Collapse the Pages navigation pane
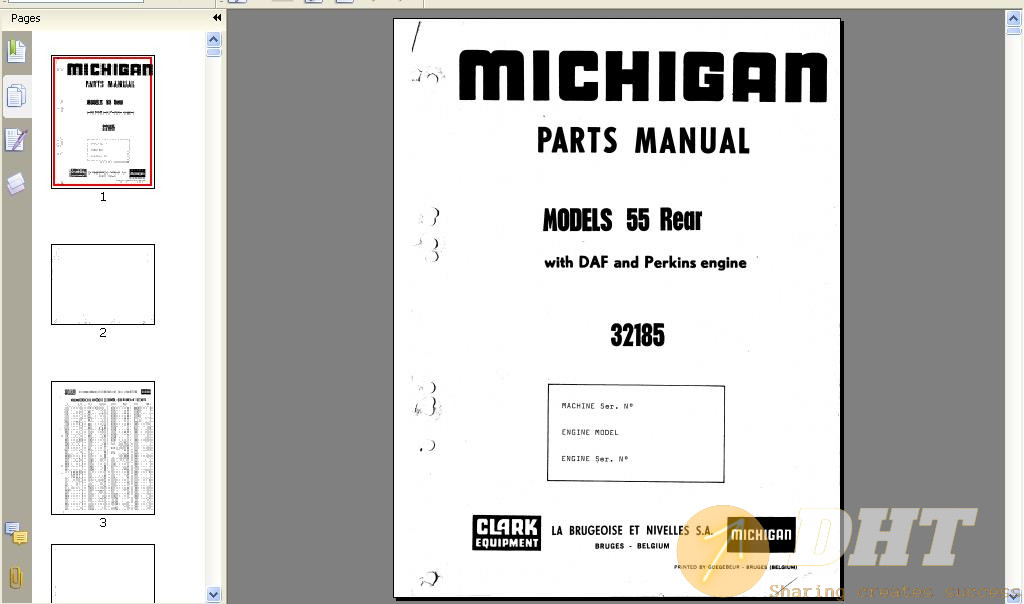Screen dimensions: 1024x604 coord(217,18)
